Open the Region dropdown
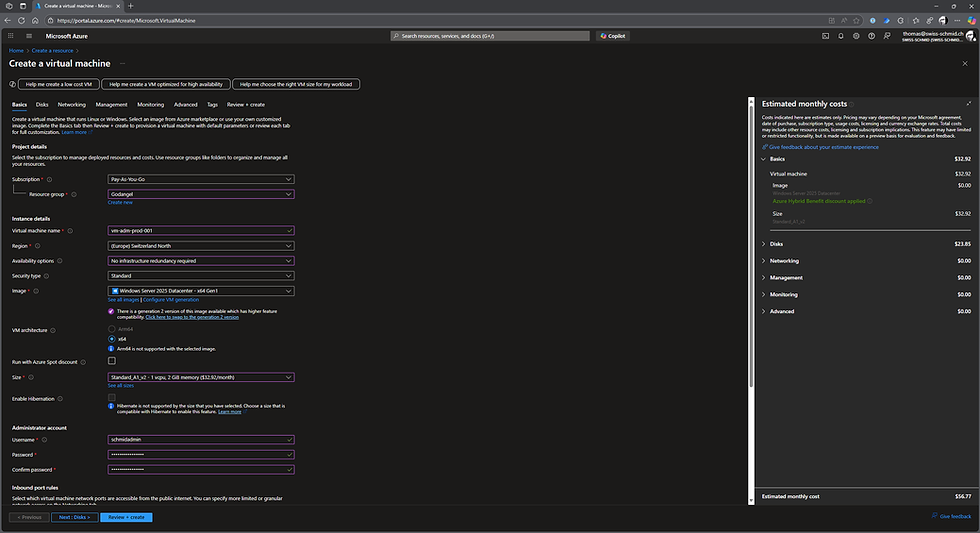This screenshot has width=980, height=533. pos(201,246)
